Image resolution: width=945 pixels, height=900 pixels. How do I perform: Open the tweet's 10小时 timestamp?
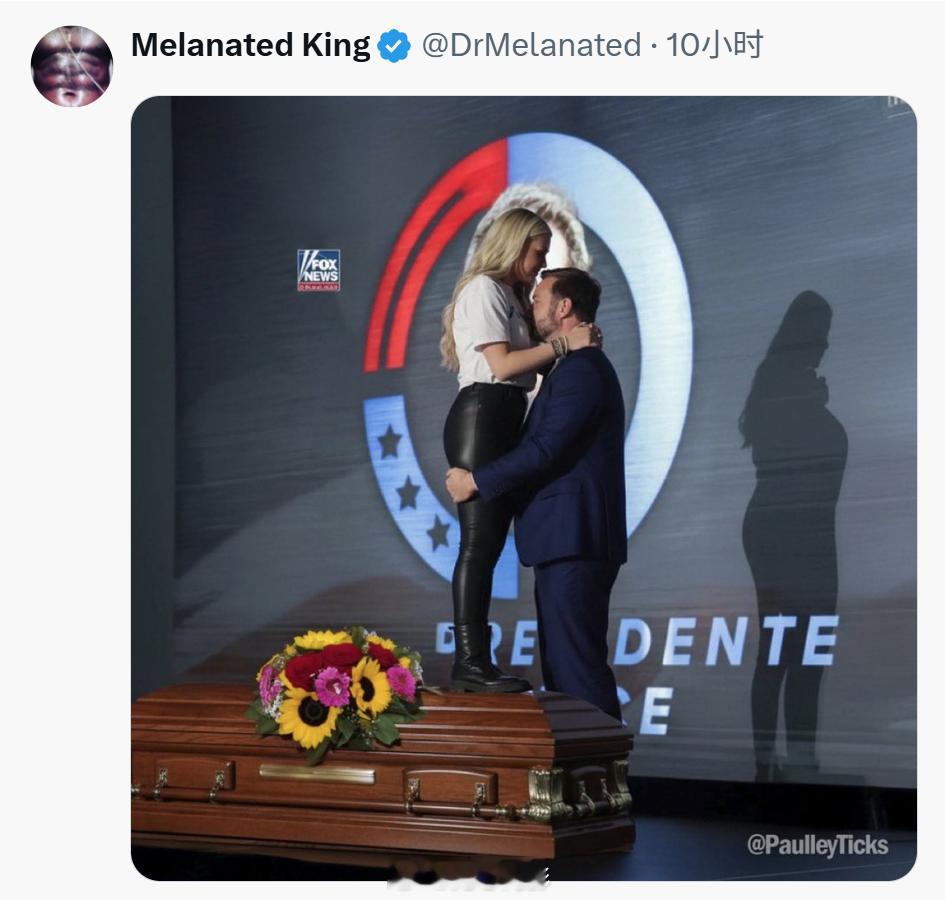tap(714, 45)
